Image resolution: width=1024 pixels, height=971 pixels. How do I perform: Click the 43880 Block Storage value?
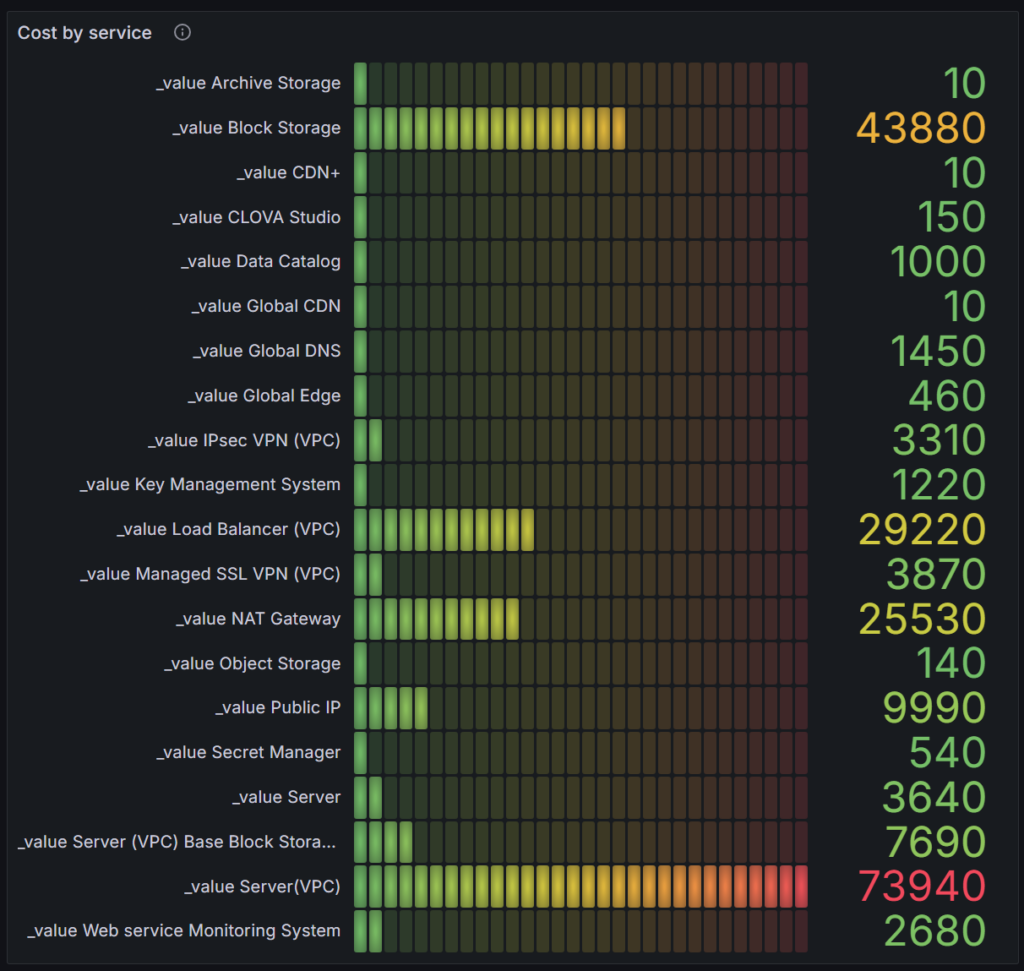(x=921, y=128)
